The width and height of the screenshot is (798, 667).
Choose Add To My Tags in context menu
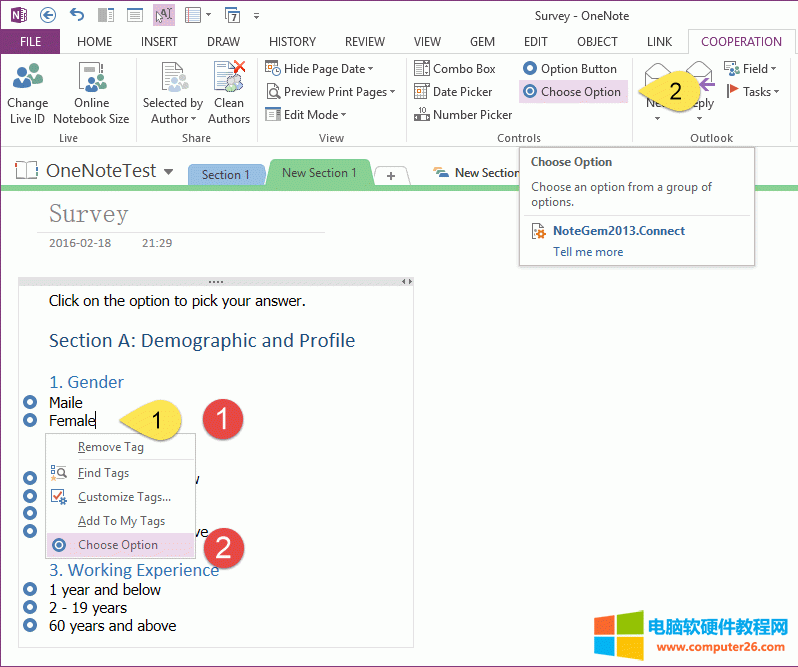[x=120, y=520]
